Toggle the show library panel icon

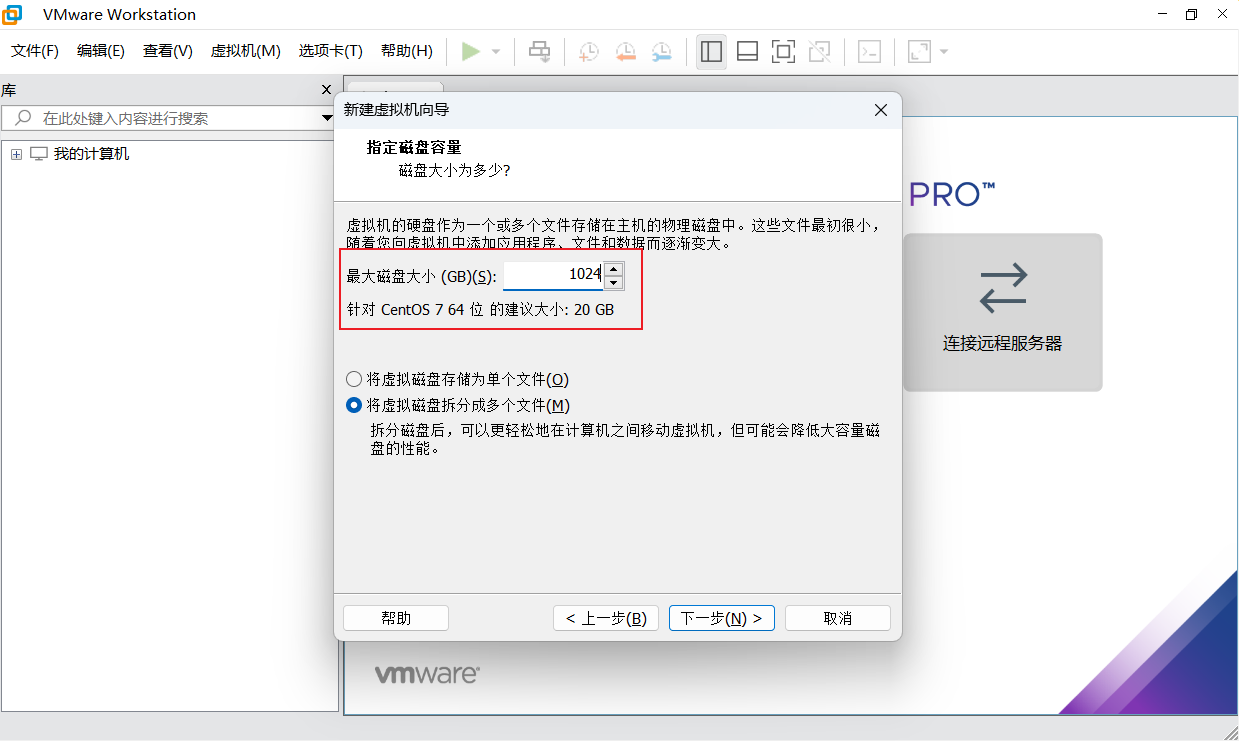(x=712, y=52)
